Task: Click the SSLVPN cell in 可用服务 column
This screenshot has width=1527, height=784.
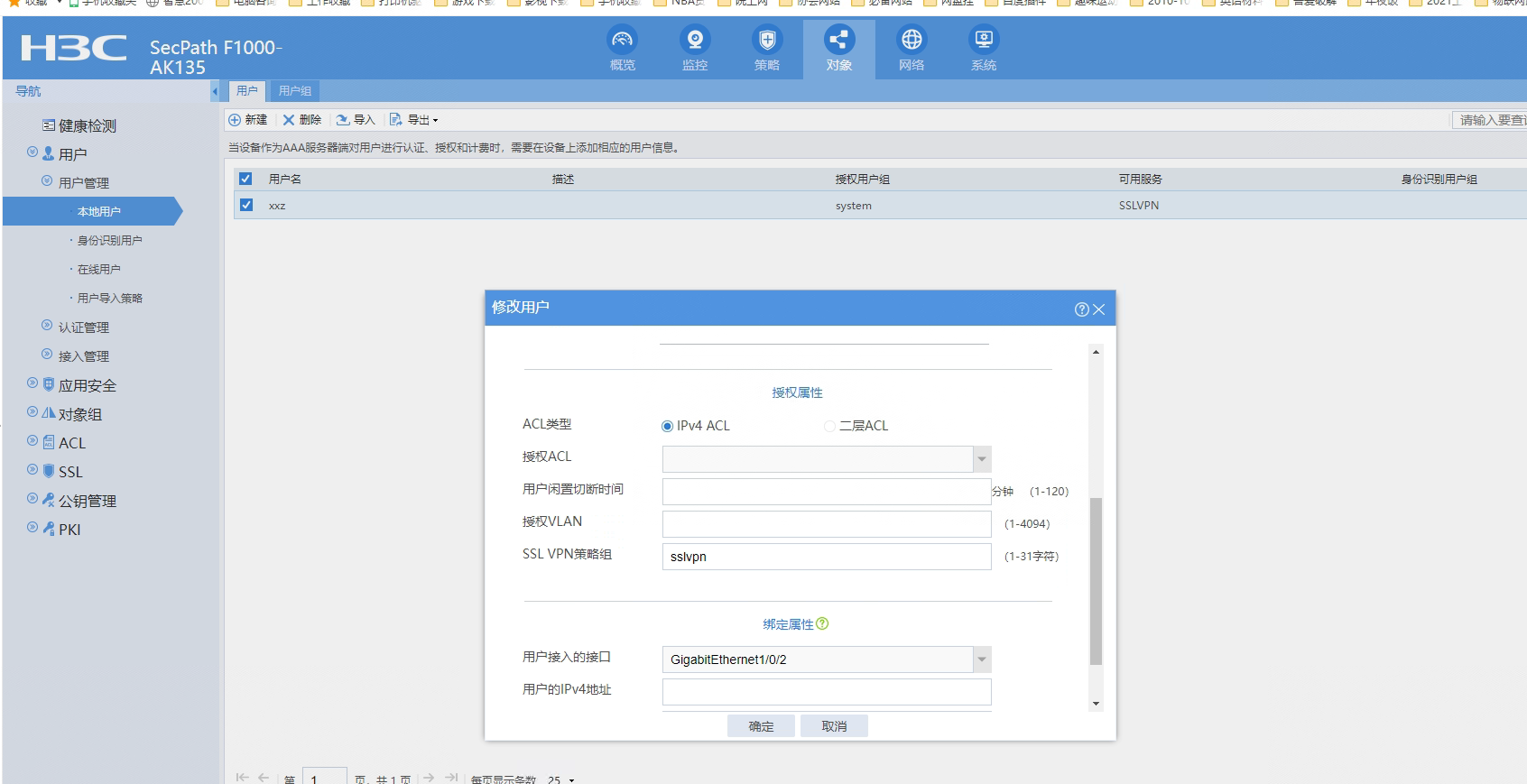Action: [x=1139, y=206]
